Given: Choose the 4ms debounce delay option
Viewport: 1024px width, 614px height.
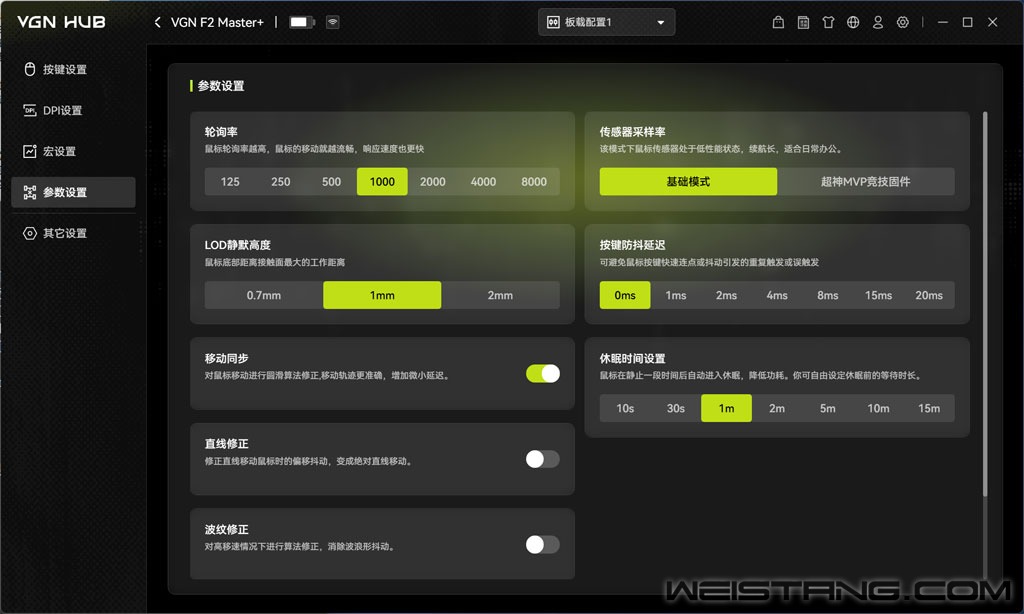Looking at the screenshot, I should pyautogui.click(x=777, y=295).
